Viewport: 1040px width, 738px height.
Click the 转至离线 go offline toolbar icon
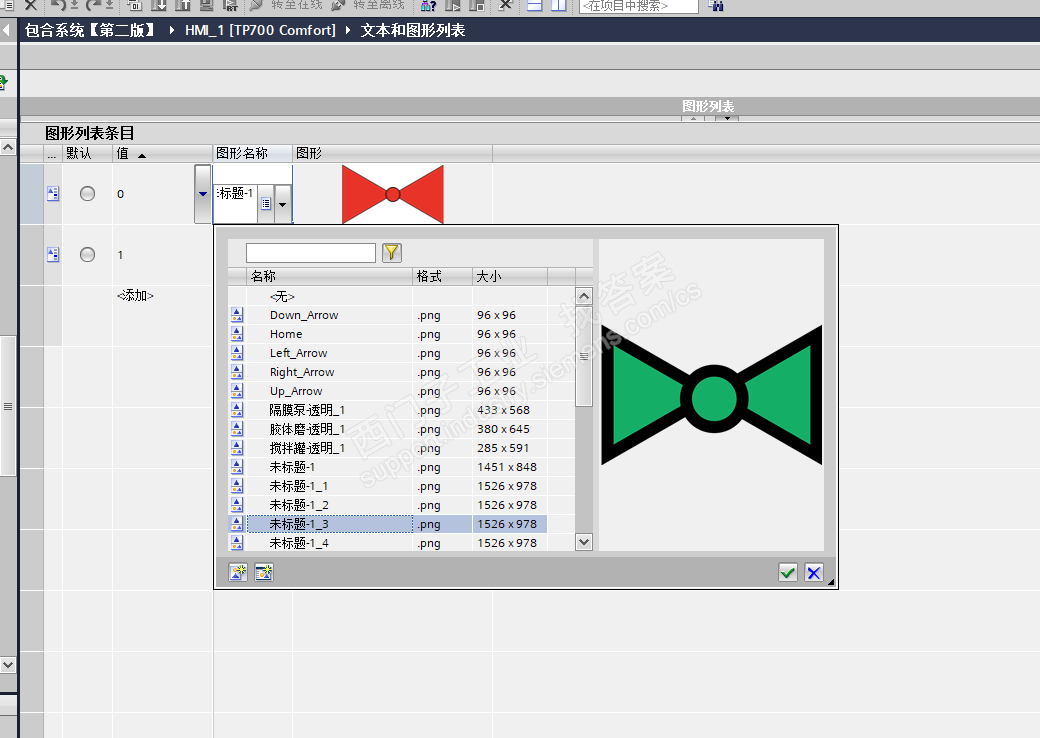click(x=338, y=5)
